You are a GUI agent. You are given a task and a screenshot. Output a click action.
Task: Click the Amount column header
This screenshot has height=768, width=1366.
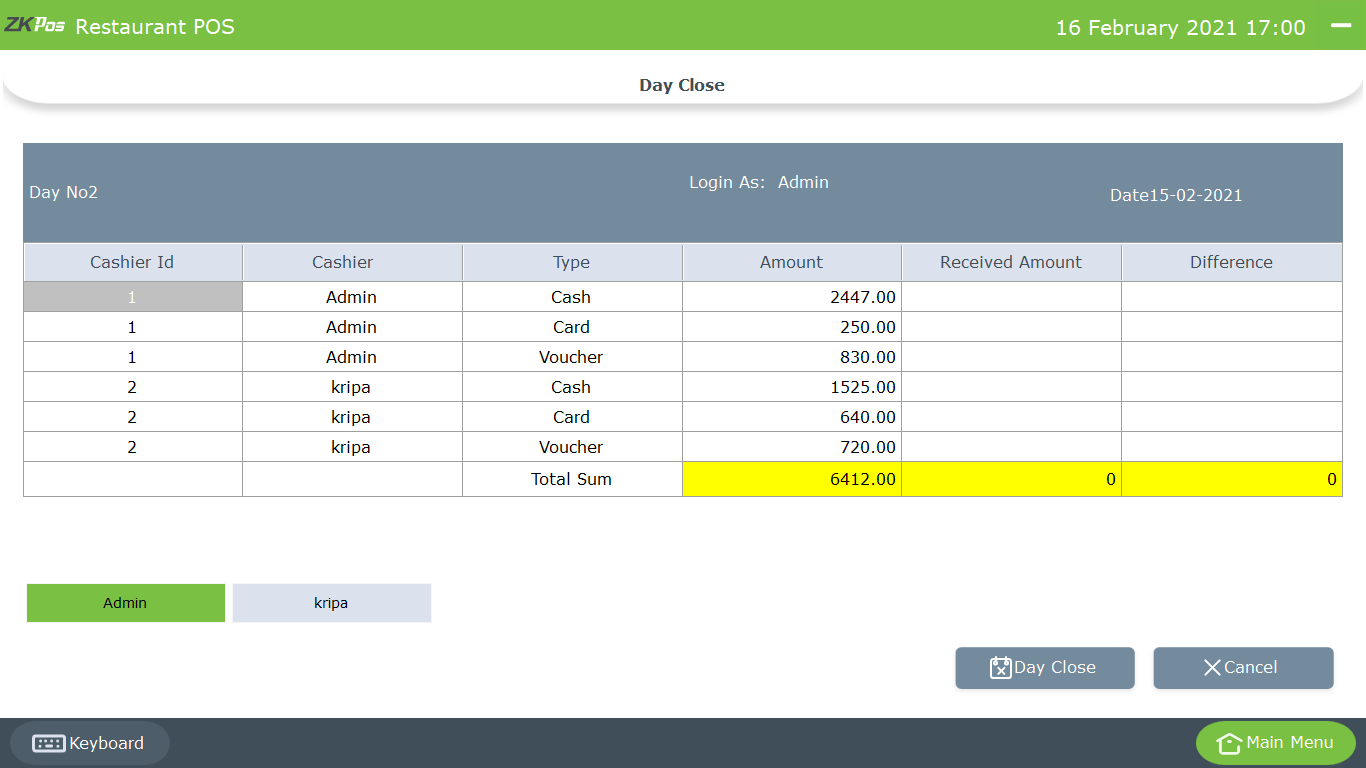(x=792, y=263)
